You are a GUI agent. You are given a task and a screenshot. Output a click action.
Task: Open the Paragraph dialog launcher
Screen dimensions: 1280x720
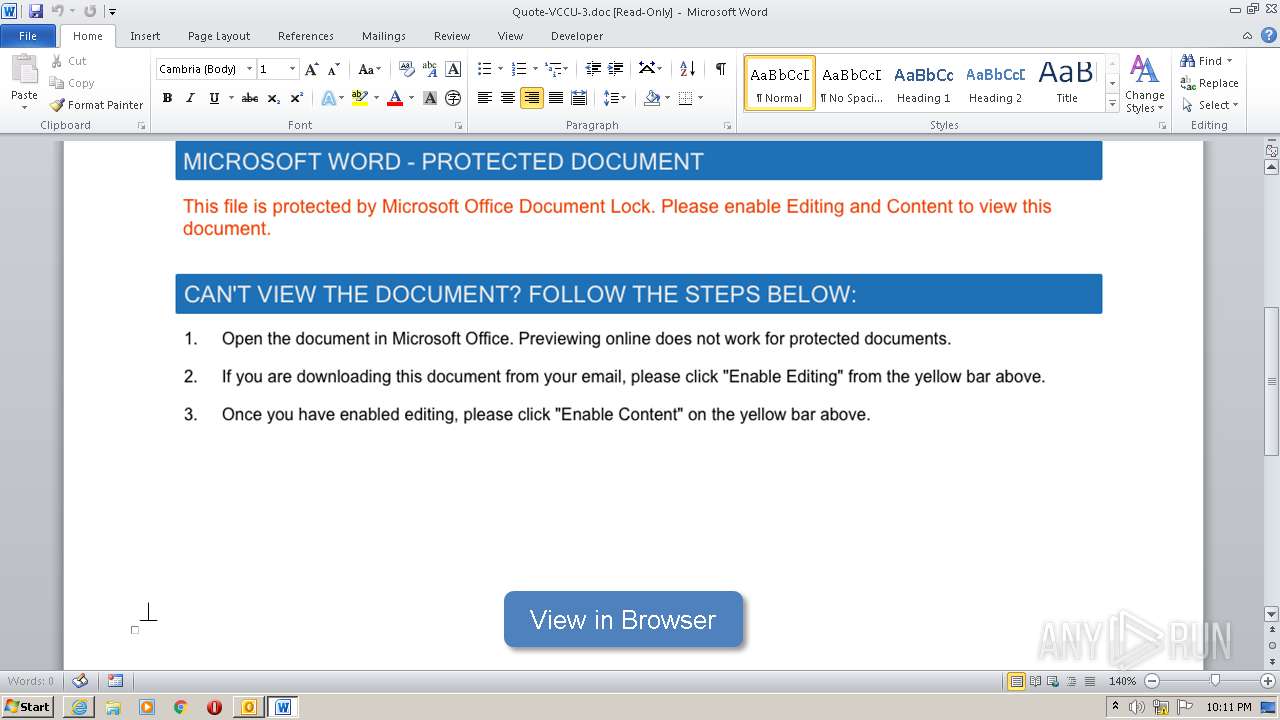click(x=727, y=126)
